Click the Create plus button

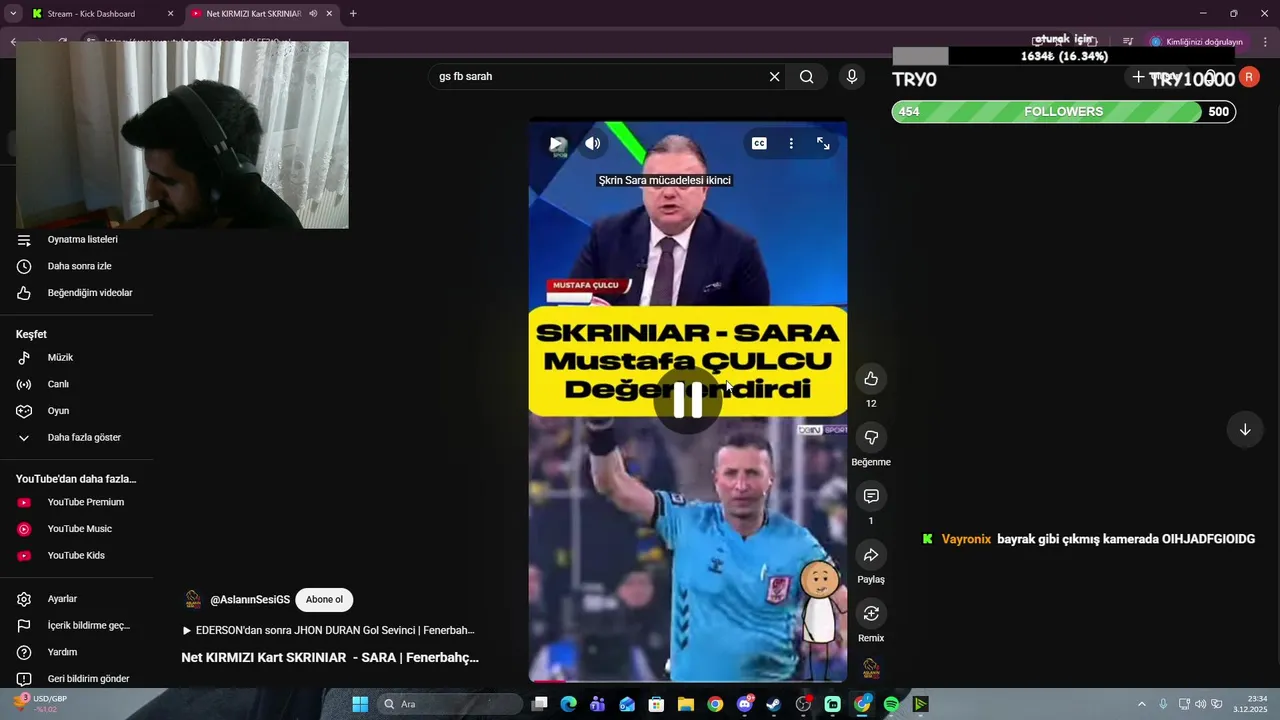click(1138, 77)
